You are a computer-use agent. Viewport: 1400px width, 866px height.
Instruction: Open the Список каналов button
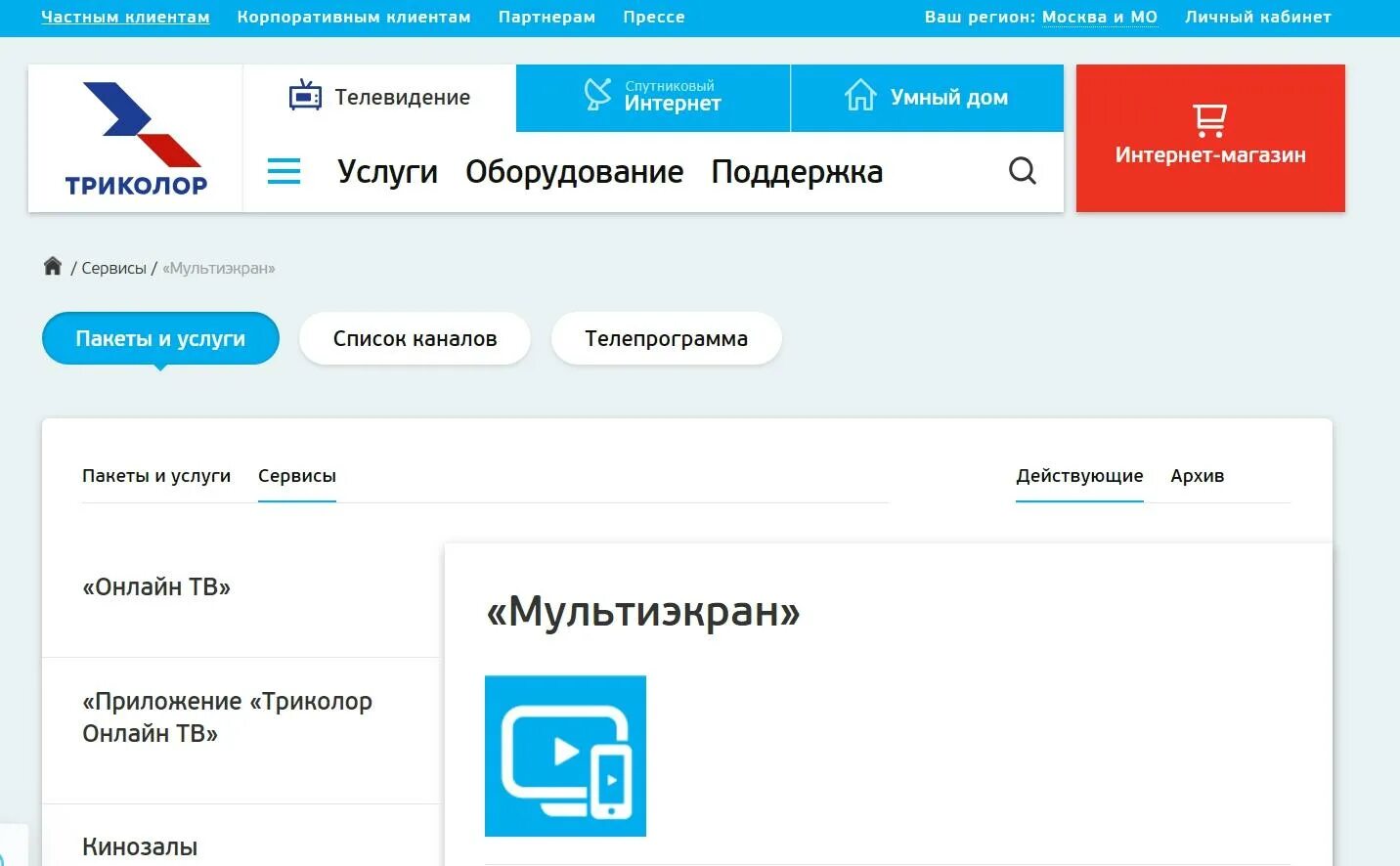415,338
